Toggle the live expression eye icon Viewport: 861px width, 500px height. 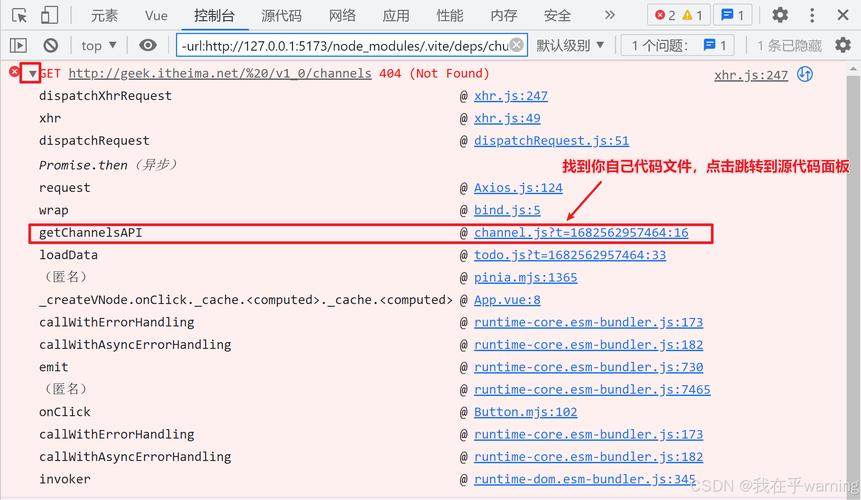(x=148, y=45)
